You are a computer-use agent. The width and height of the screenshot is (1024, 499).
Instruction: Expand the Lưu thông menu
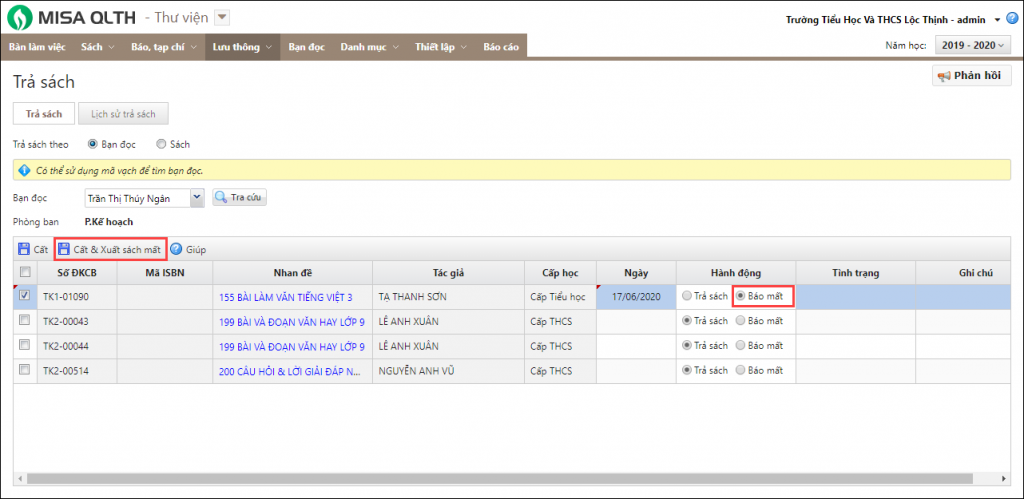242,47
